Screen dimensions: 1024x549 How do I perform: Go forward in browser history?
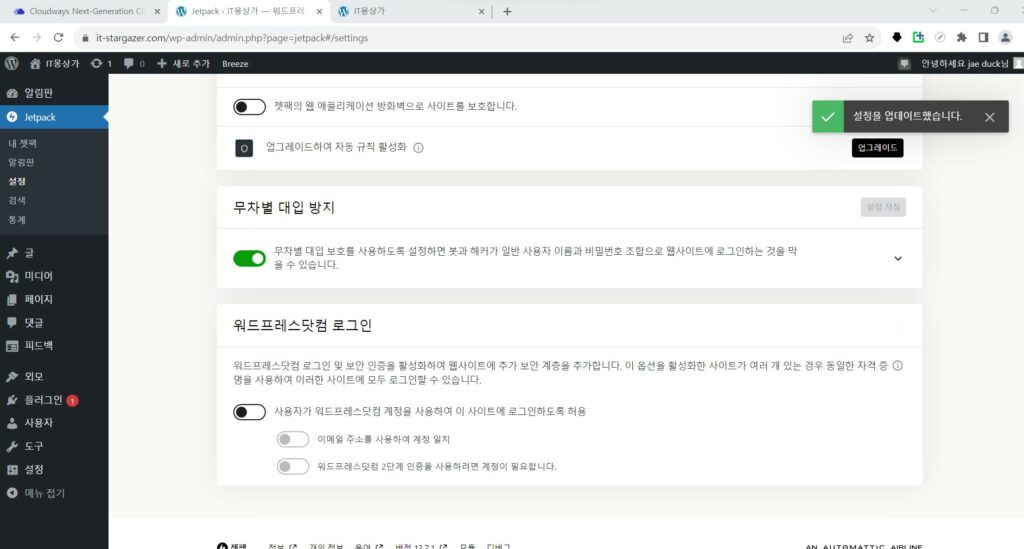[37, 38]
